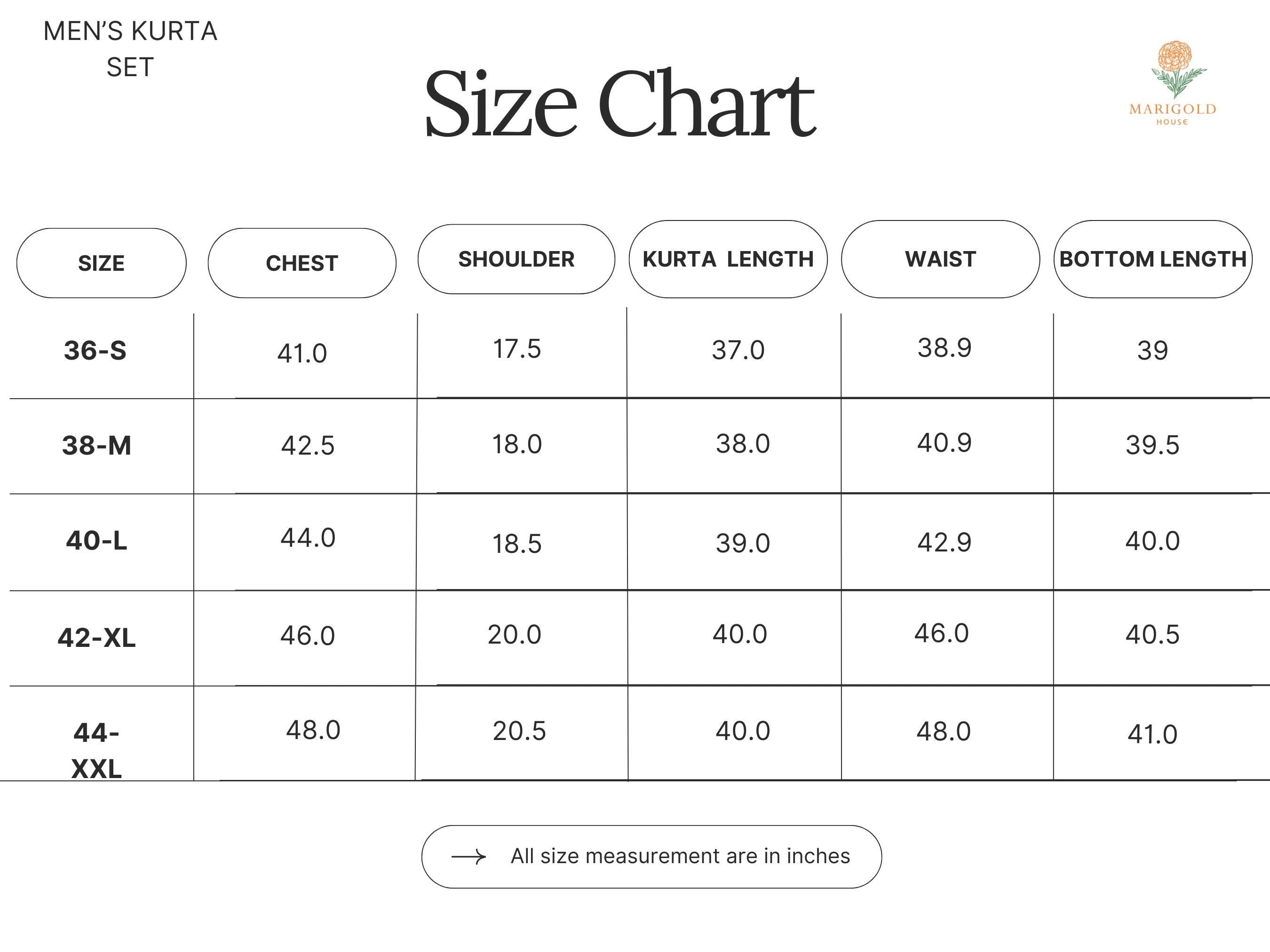Click the Size Chart title
Image resolution: width=1270 pixels, height=952 pixels.
[x=619, y=104]
